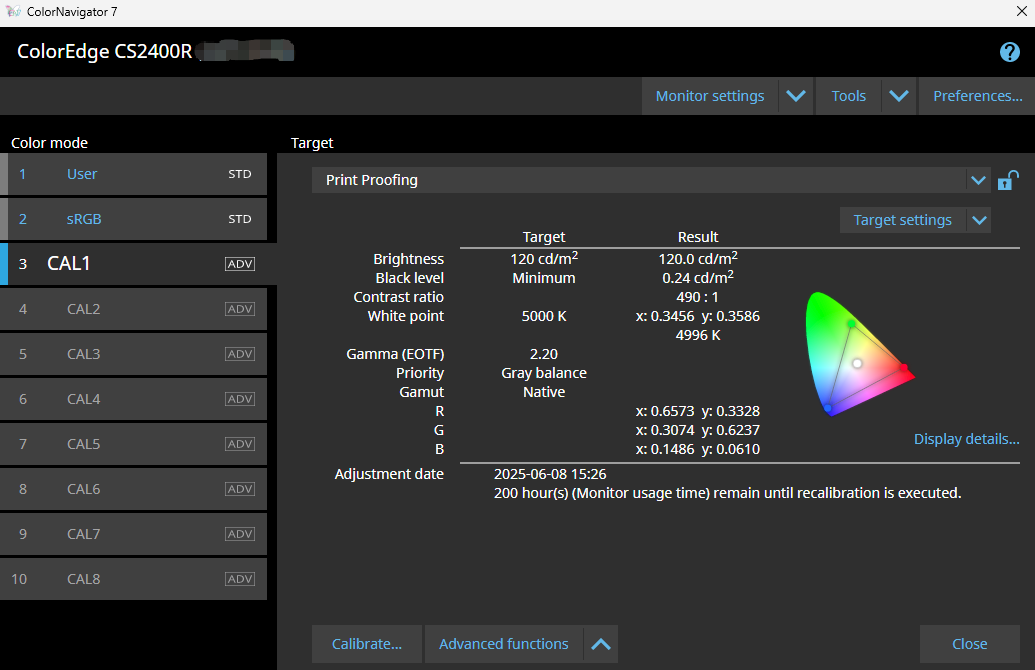Open the Print Proofing target dropdown

pos(650,180)
